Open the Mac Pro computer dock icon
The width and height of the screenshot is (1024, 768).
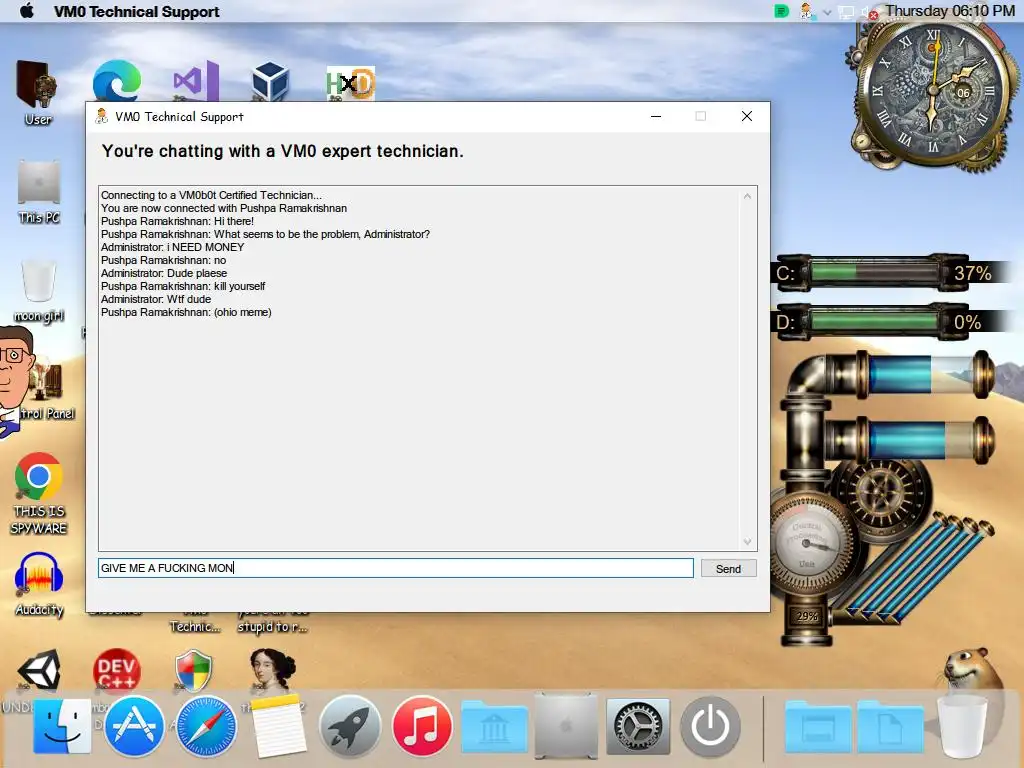point(566,726)
